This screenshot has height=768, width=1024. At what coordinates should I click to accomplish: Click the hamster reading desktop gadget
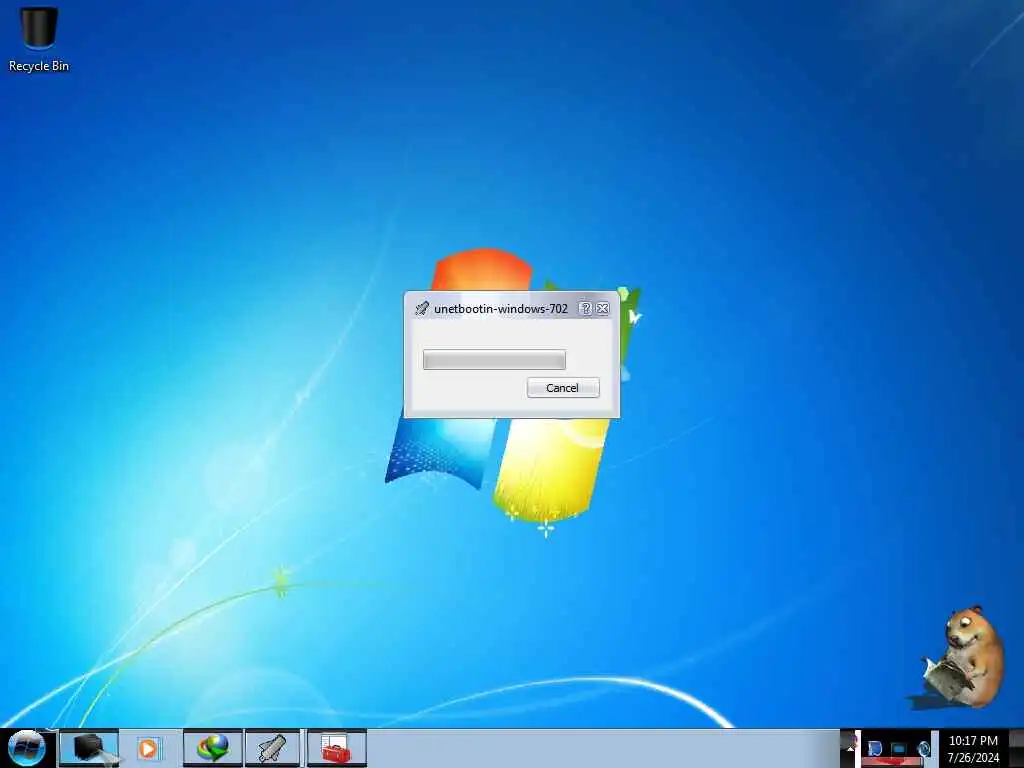pos(962,657)
